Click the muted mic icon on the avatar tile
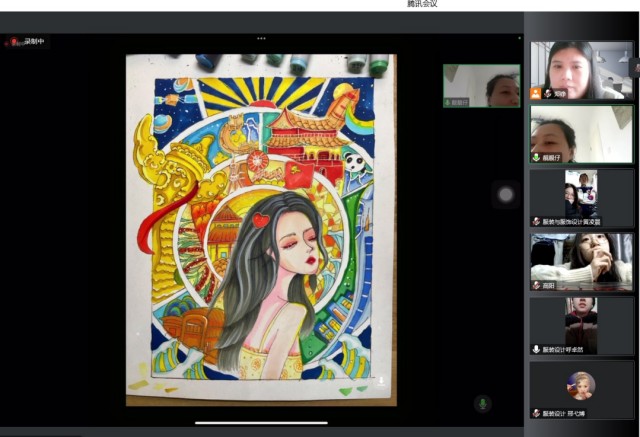 coord(536,413)
